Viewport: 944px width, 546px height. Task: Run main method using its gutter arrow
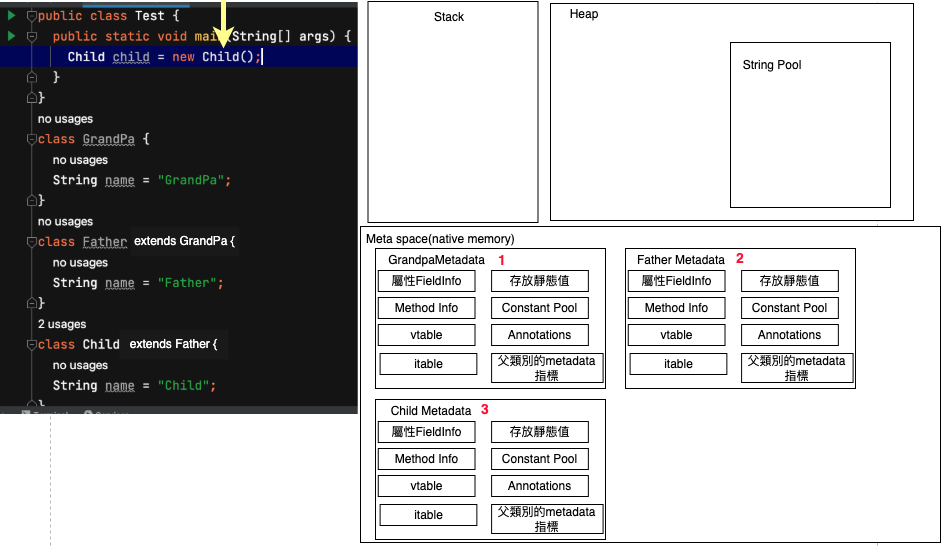pyautogui.click(x=11, y=36)
